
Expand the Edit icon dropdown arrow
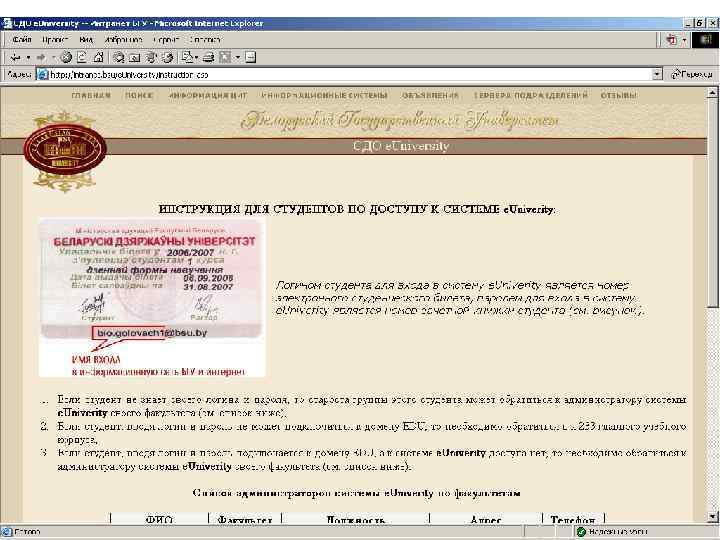pos(237,57)
